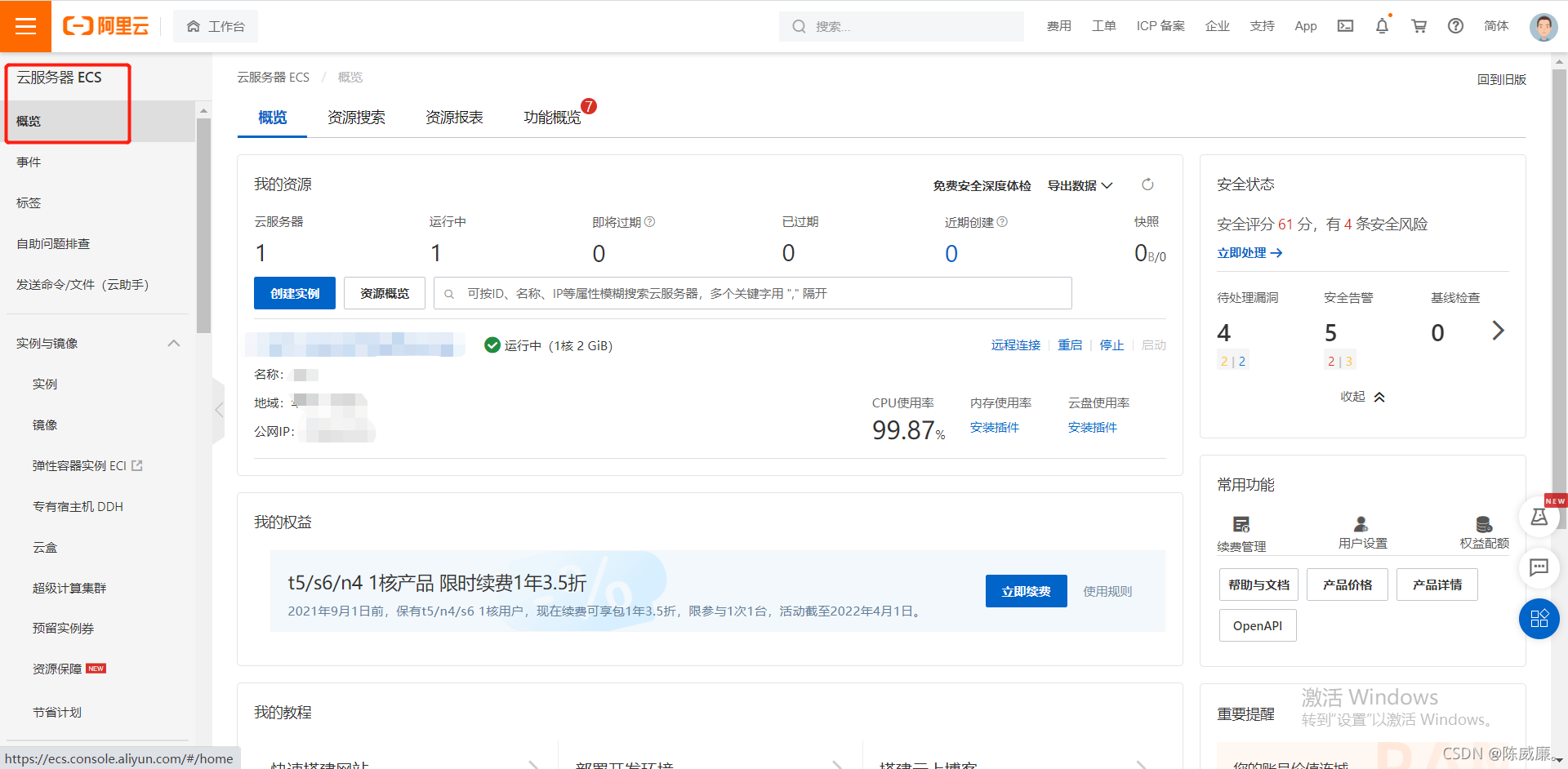Open the floating feedback chat icon
1568x769 pixels.
point(1539,568)
